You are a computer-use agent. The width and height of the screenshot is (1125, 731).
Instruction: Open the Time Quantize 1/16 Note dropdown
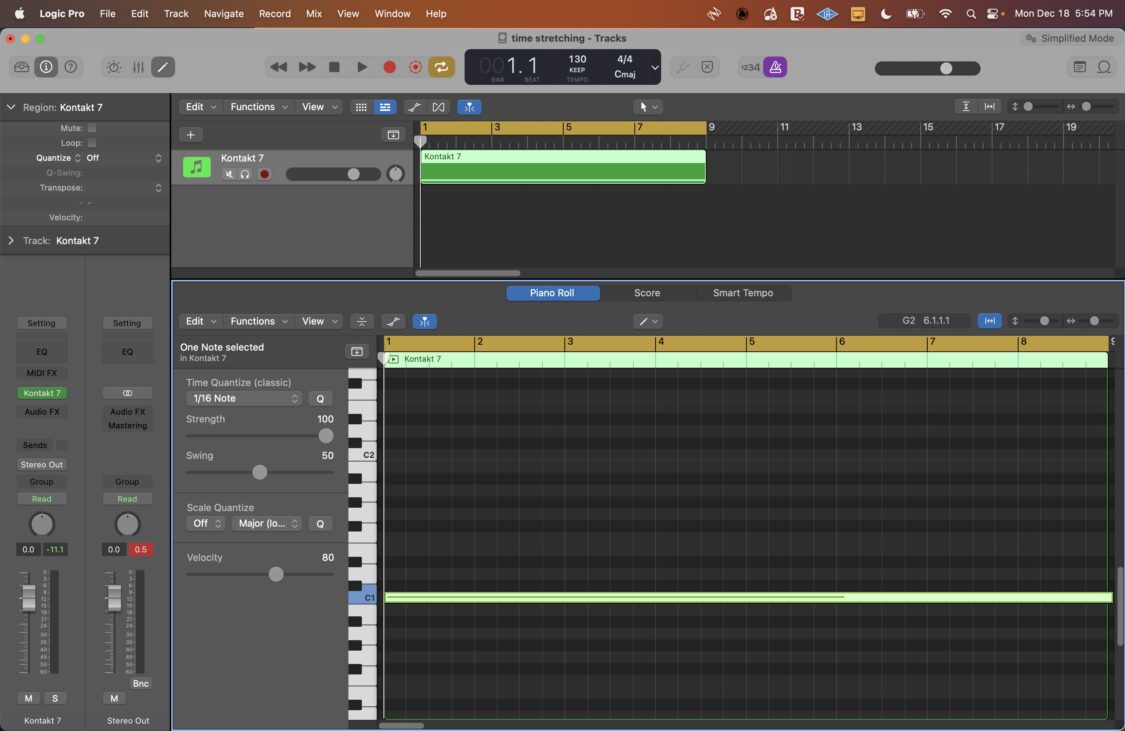pos(243,398)
